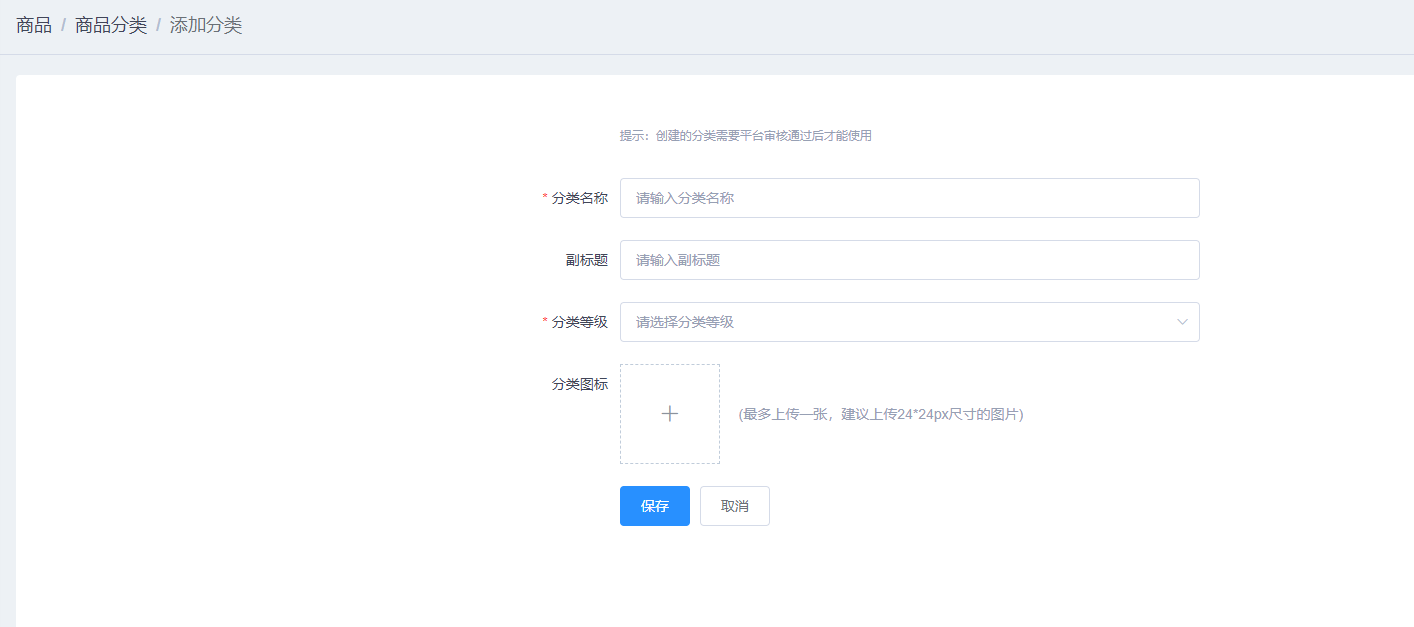Viewport: 1414px width, 627px height.
Task: Click into the 请输入副标题 text field
Action: click(x=908, y=260)
